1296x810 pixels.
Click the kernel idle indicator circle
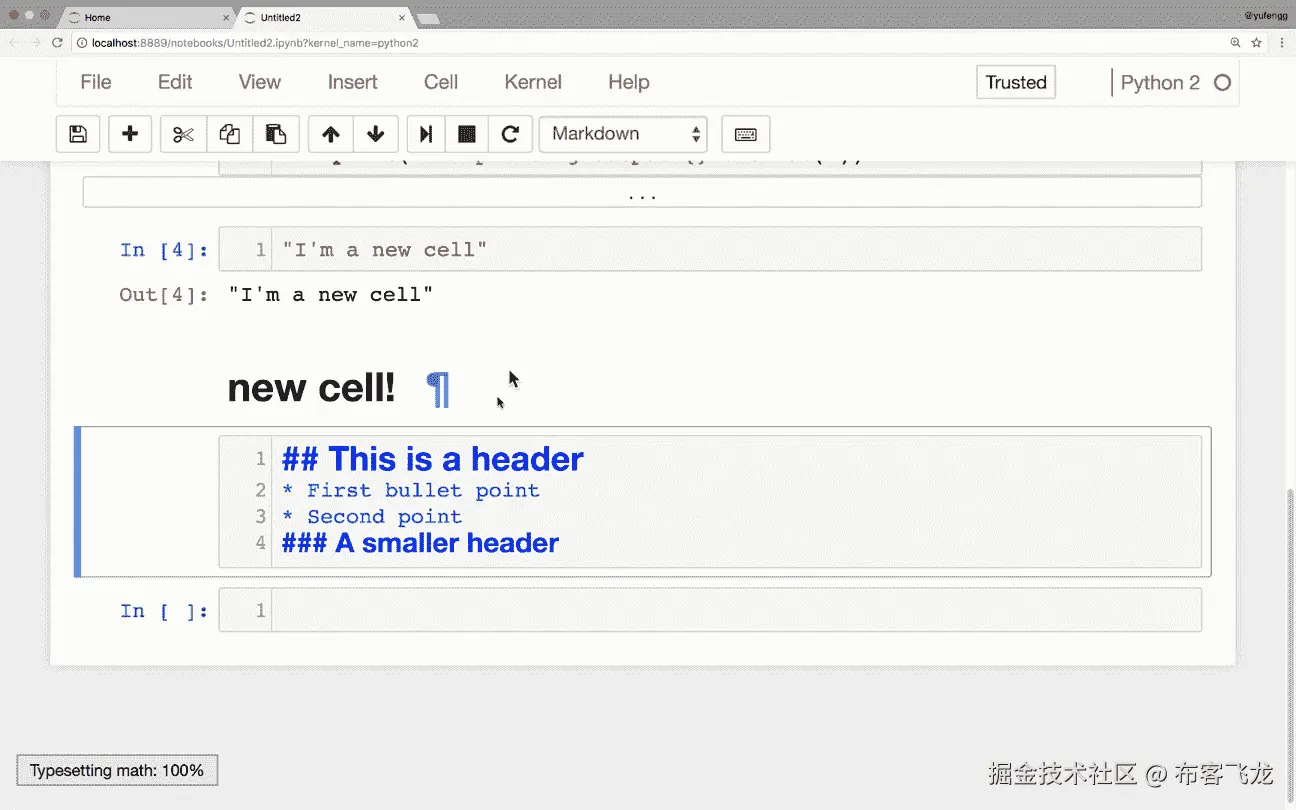click(x=1222, y=83)
